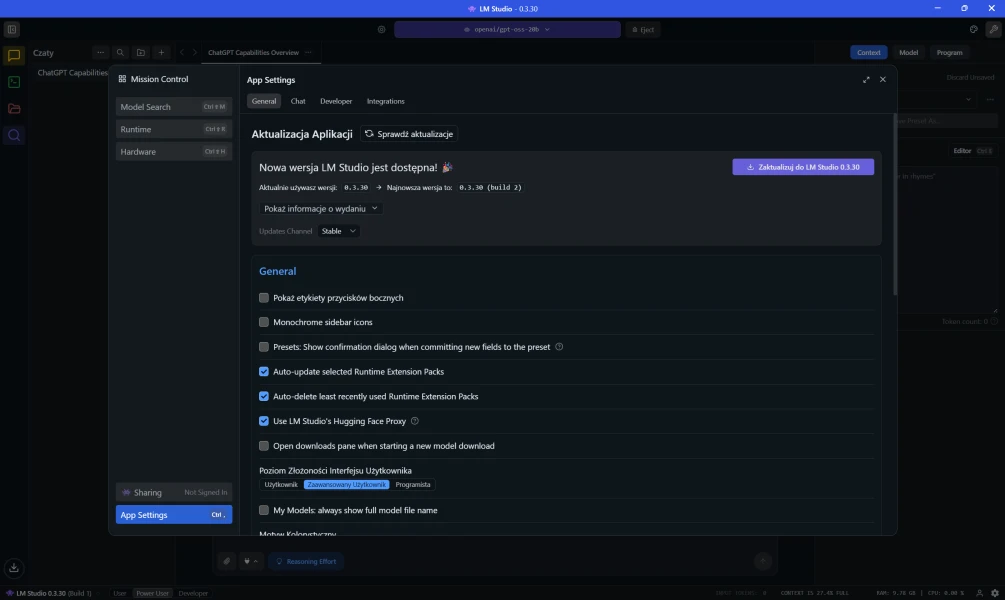
Task: Expand Pokaż informacje o wydaniu
Action: tap(321, 209)
